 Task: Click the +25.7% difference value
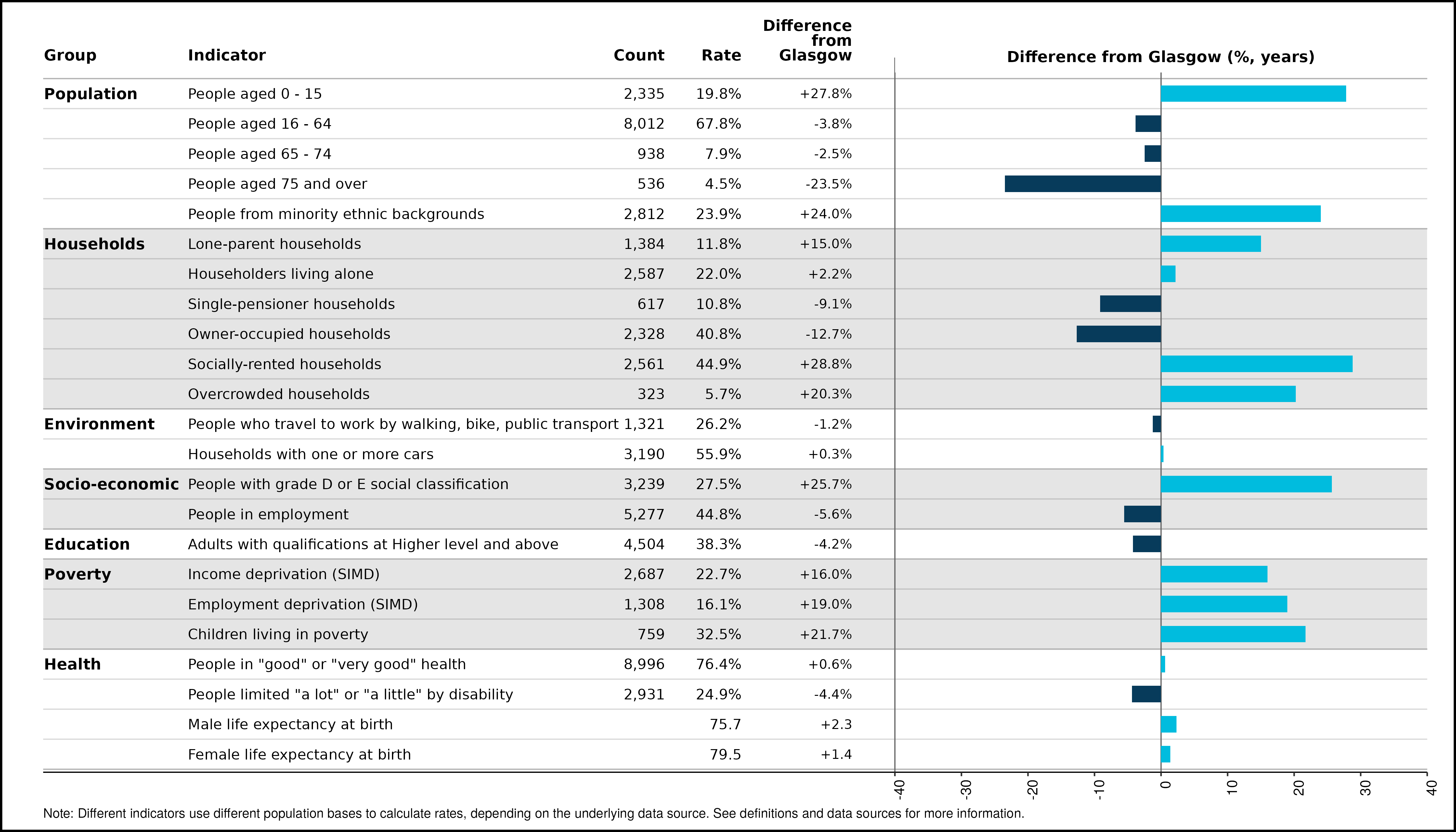pyautogui.click(x=825, y=485)
